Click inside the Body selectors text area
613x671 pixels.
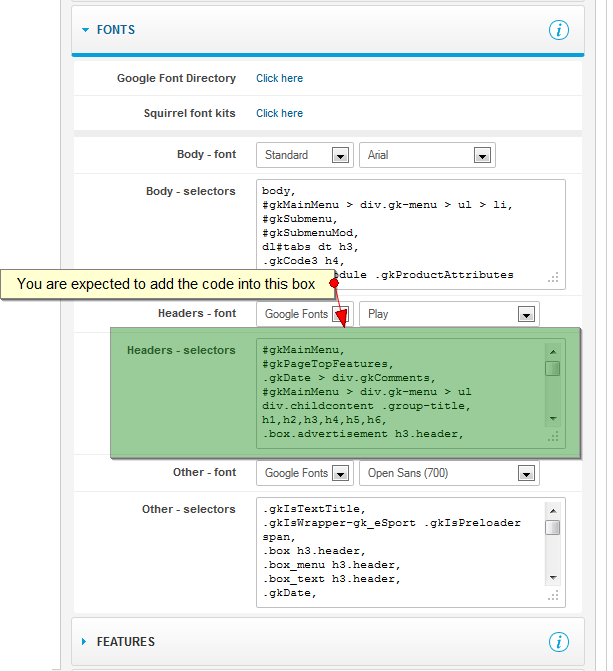click(x=411, y=235)
